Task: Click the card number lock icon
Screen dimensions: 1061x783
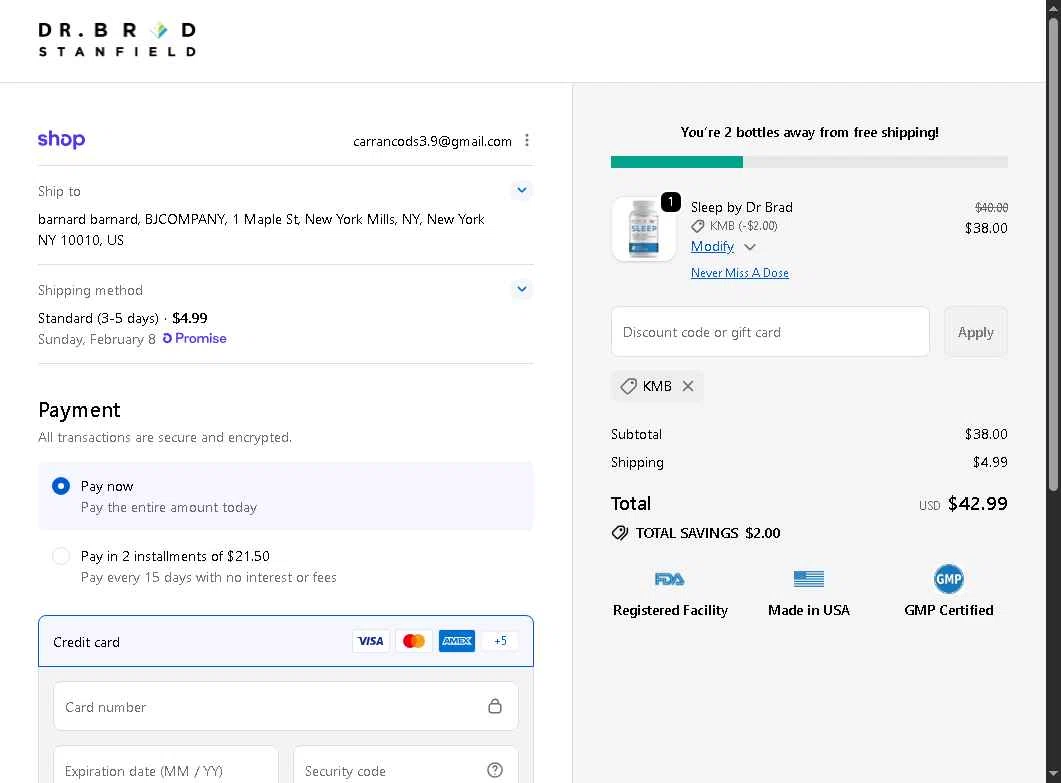Action: pyautogui.click(x=495, y=707)
